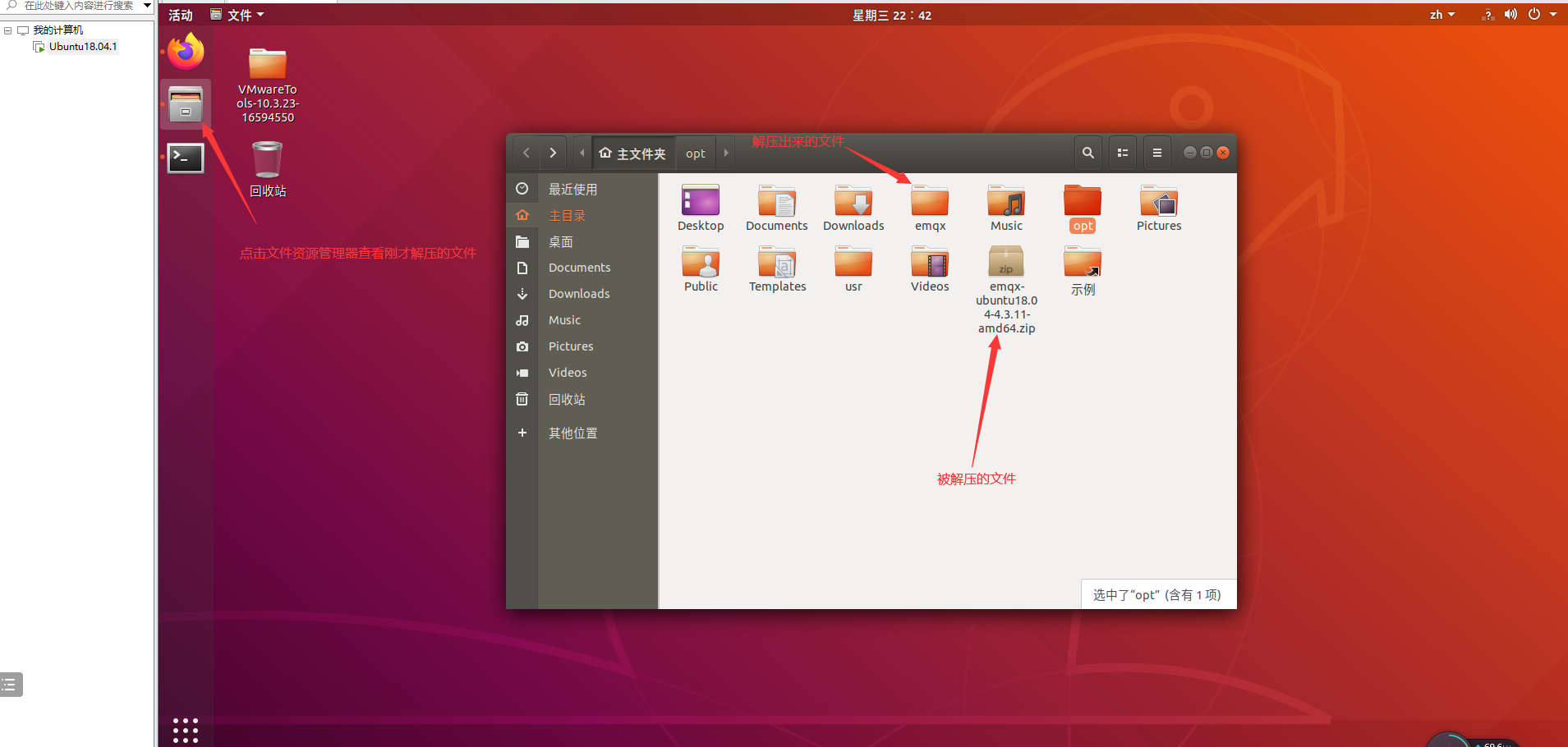Click volume icon in top bar
The image size is (1568, 747).
coord(1511,15)
